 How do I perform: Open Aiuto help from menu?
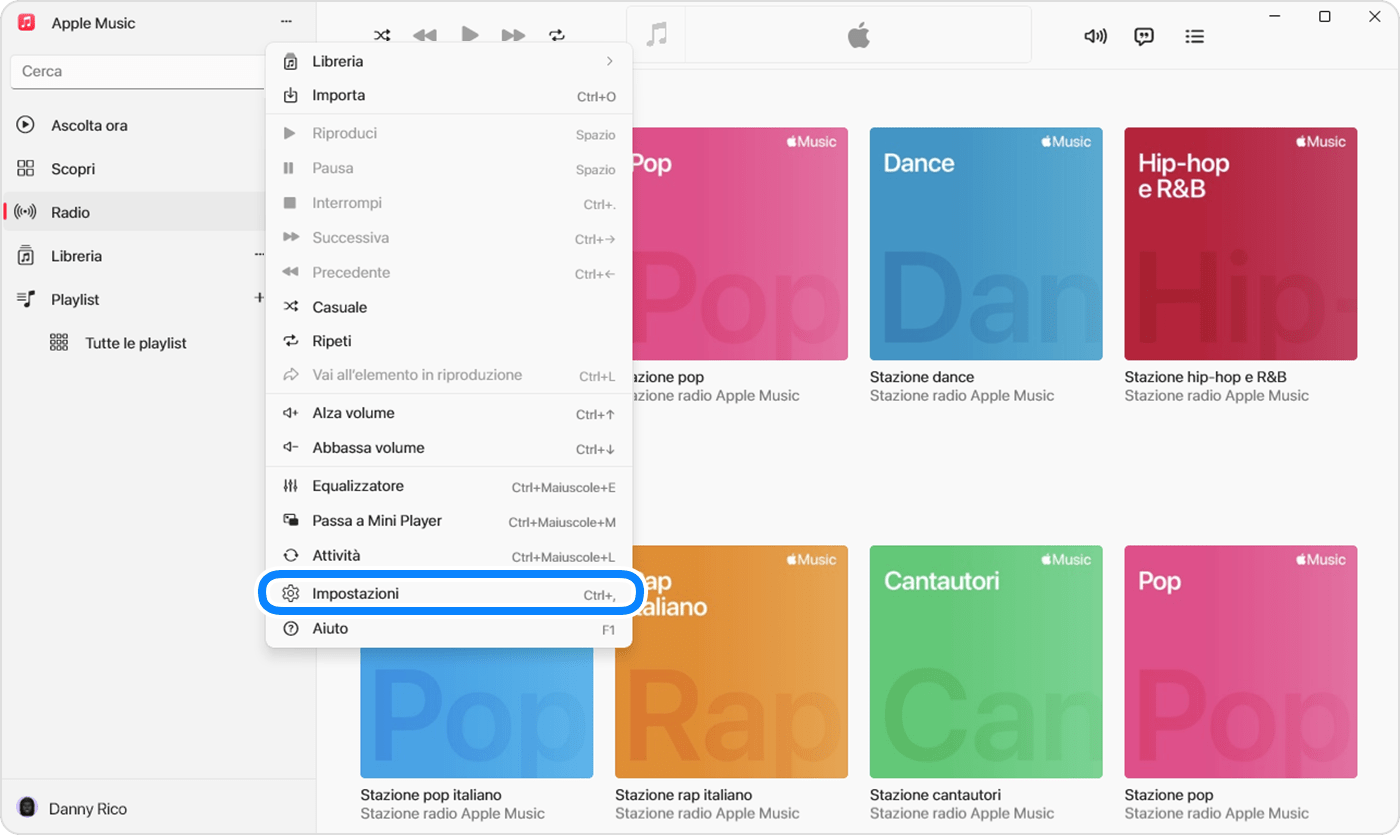click(x=449, y=629)
